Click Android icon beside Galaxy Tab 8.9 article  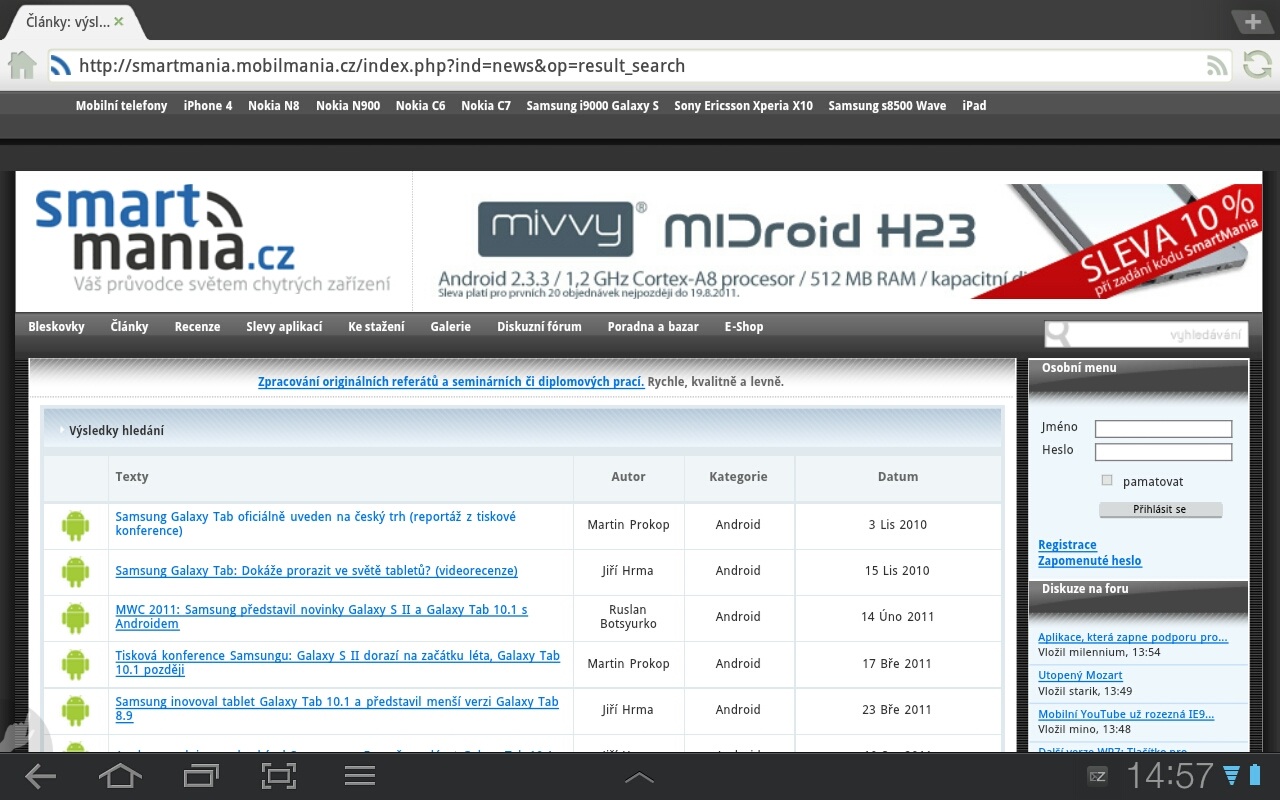pyautogui.click(x=75, y=710)
